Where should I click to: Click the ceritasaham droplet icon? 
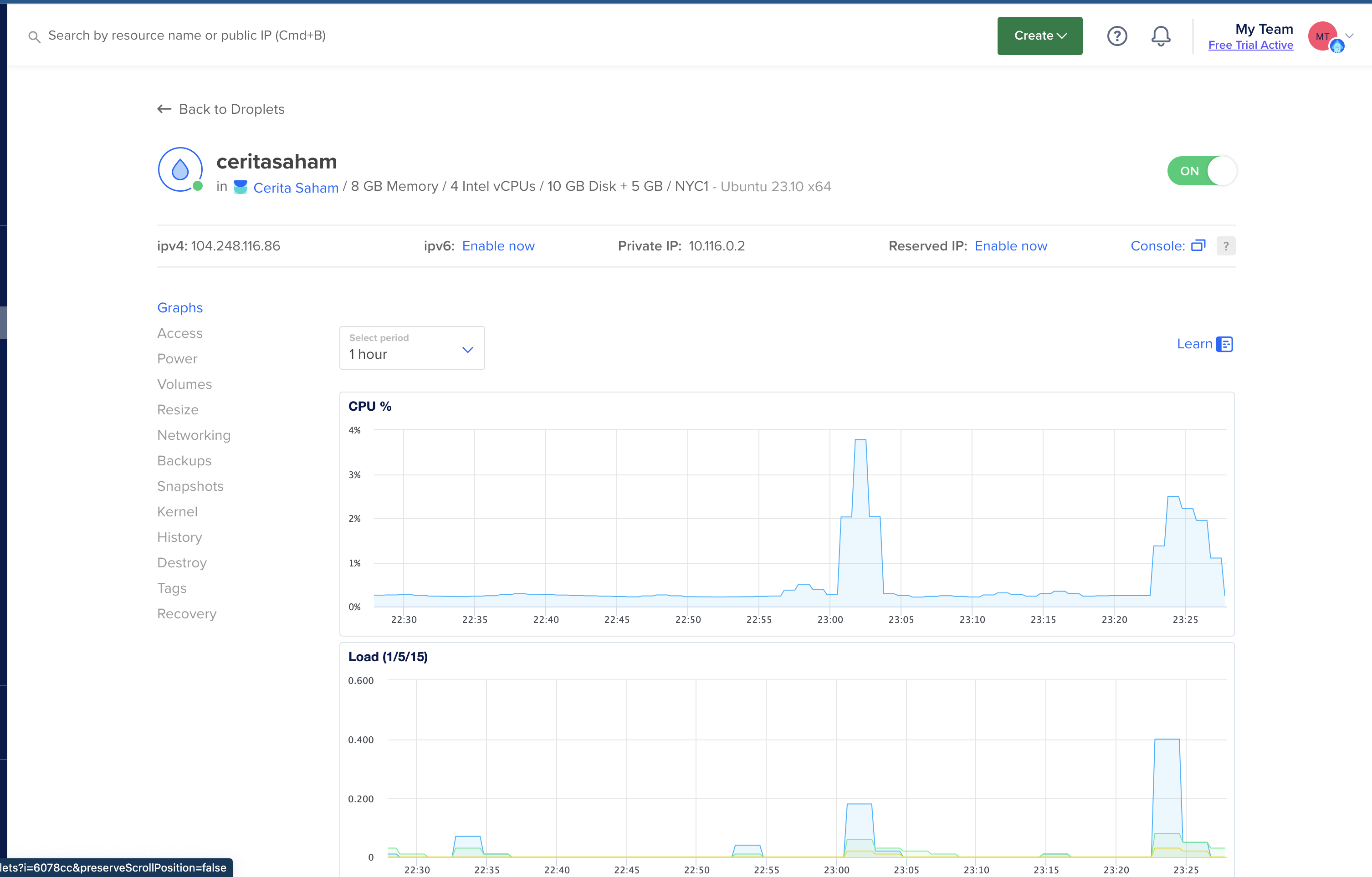click(180, 170)
